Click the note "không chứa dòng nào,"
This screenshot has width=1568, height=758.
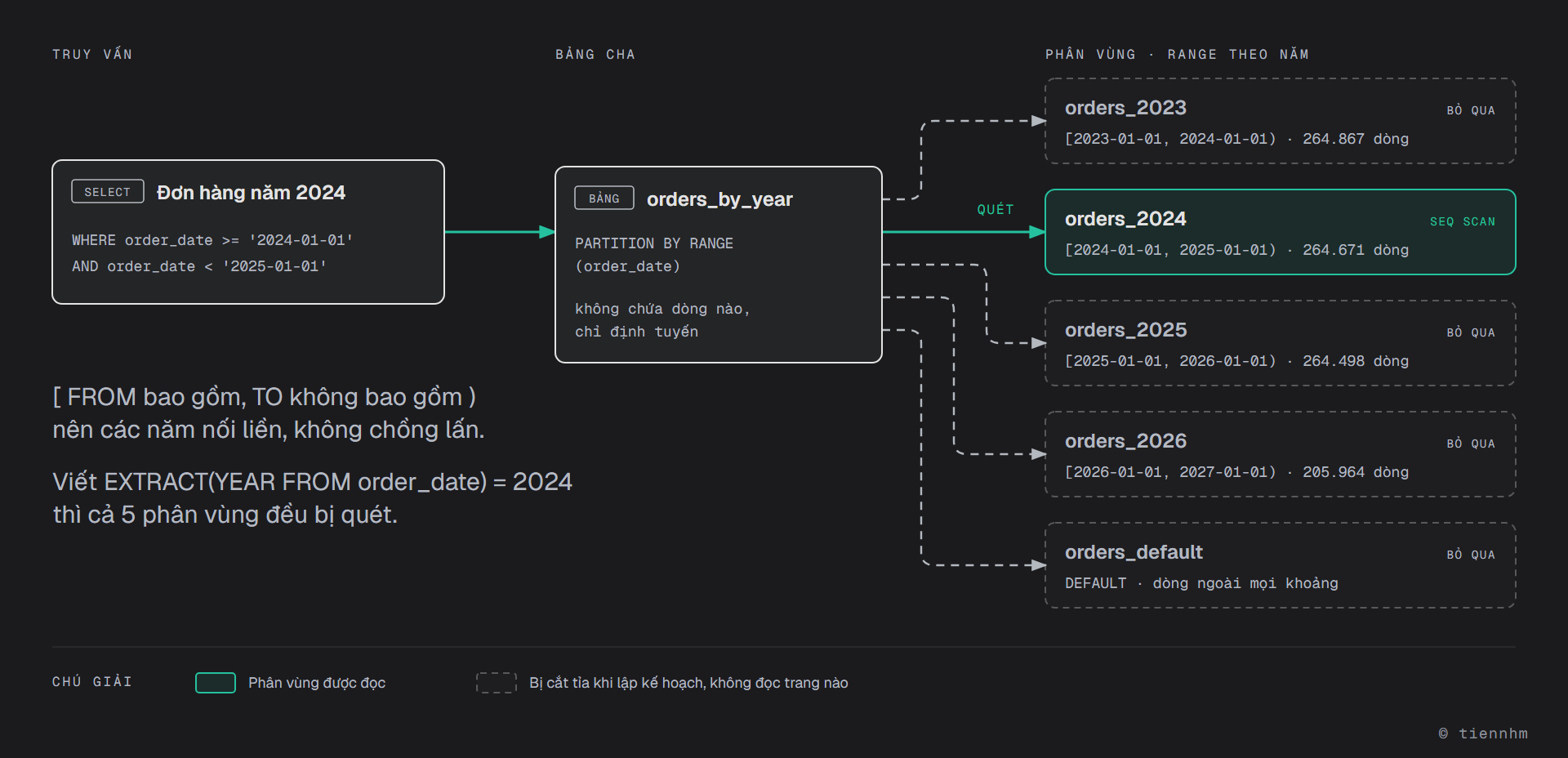662,309
